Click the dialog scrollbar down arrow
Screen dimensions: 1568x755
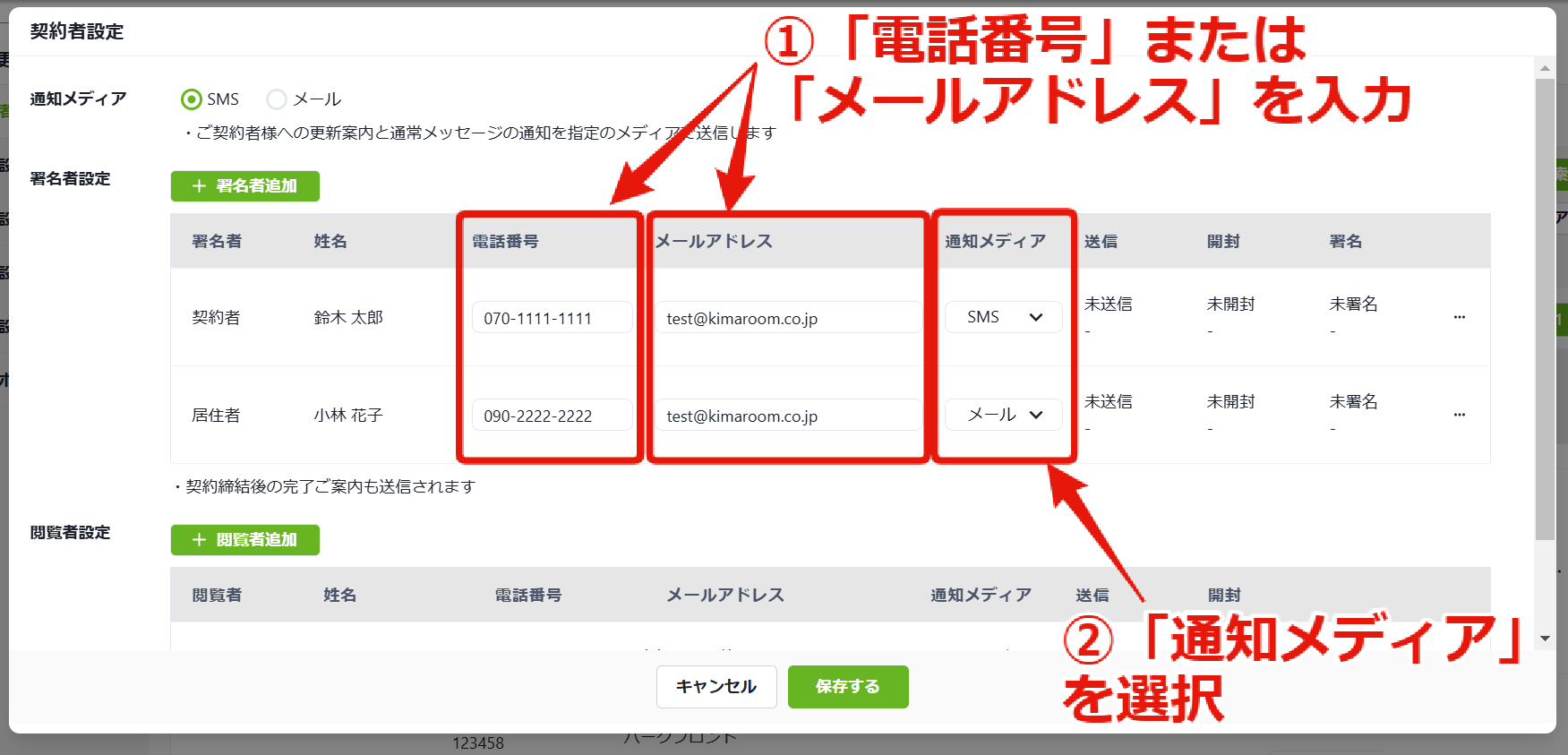(x=1545, y=639)
